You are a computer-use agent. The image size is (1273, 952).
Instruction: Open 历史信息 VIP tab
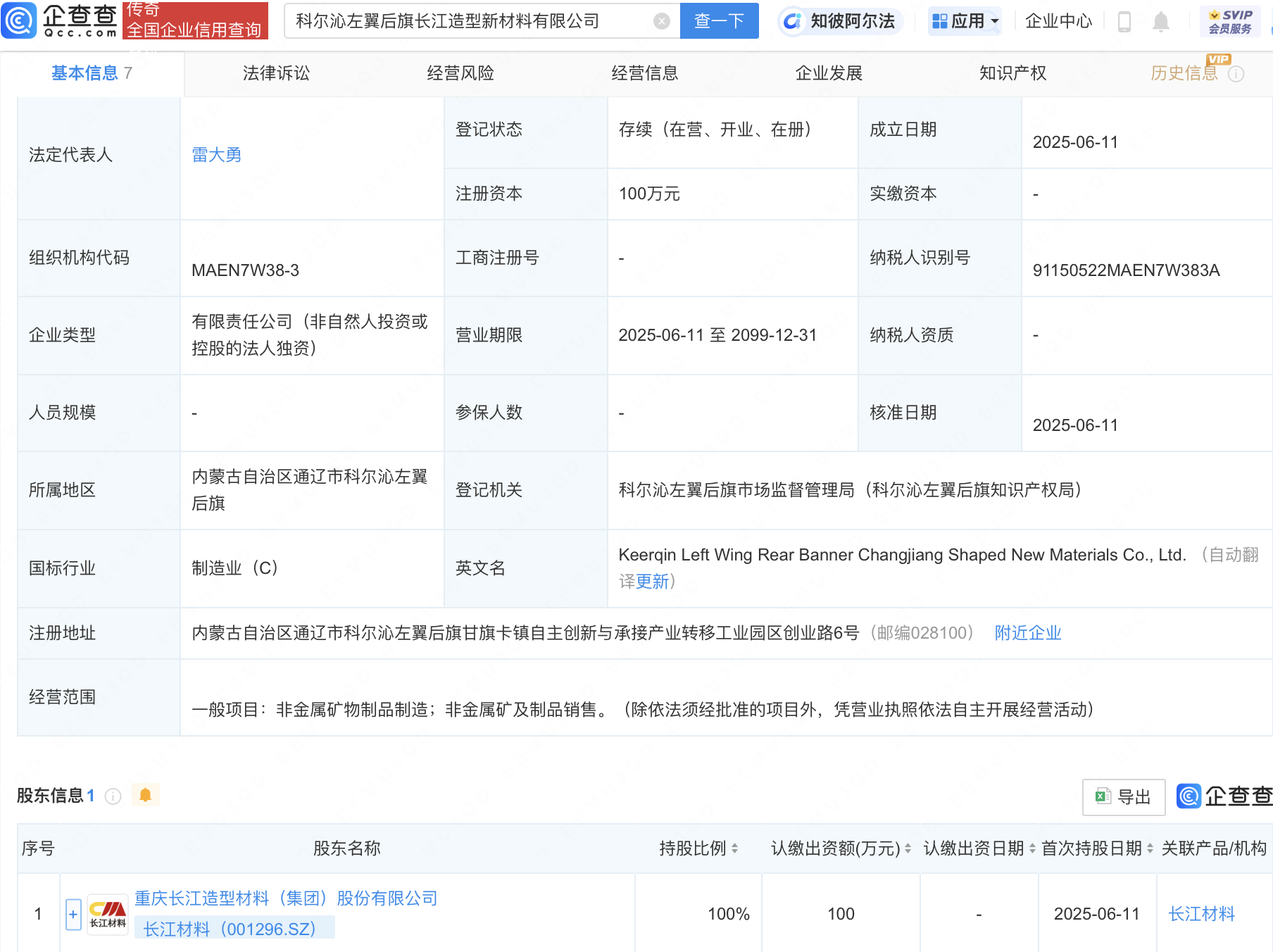pos(1184,73)
